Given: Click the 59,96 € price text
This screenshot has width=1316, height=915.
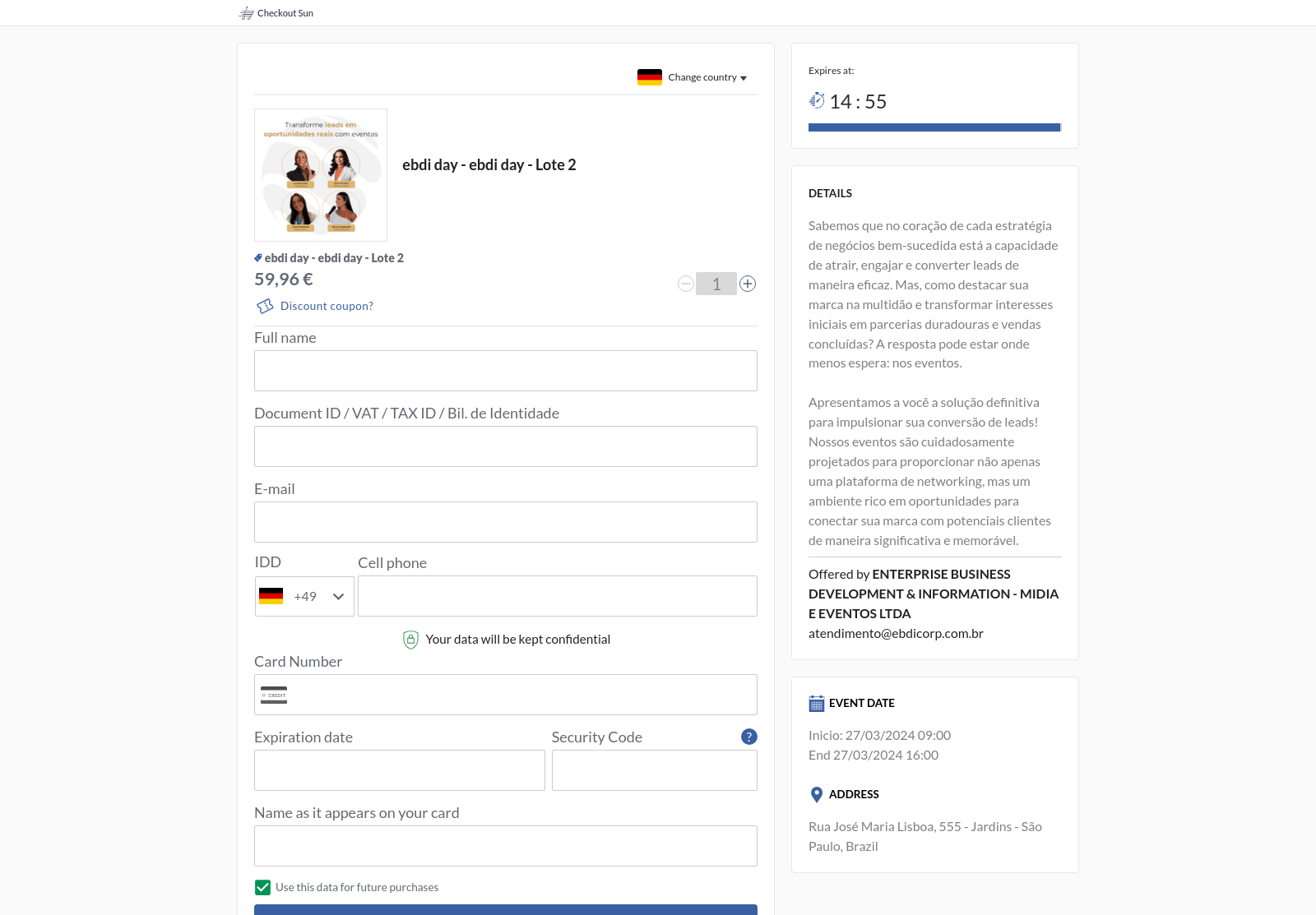Looking at the screenshot, I should tap(284, 280).
